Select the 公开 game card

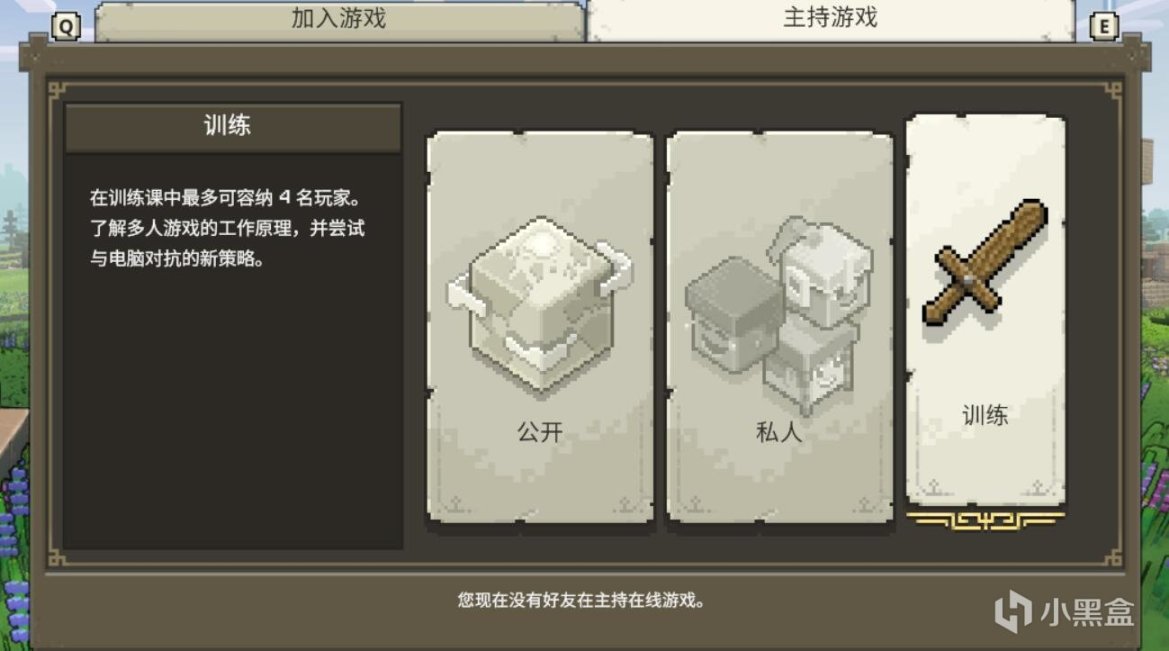(541, 327)
